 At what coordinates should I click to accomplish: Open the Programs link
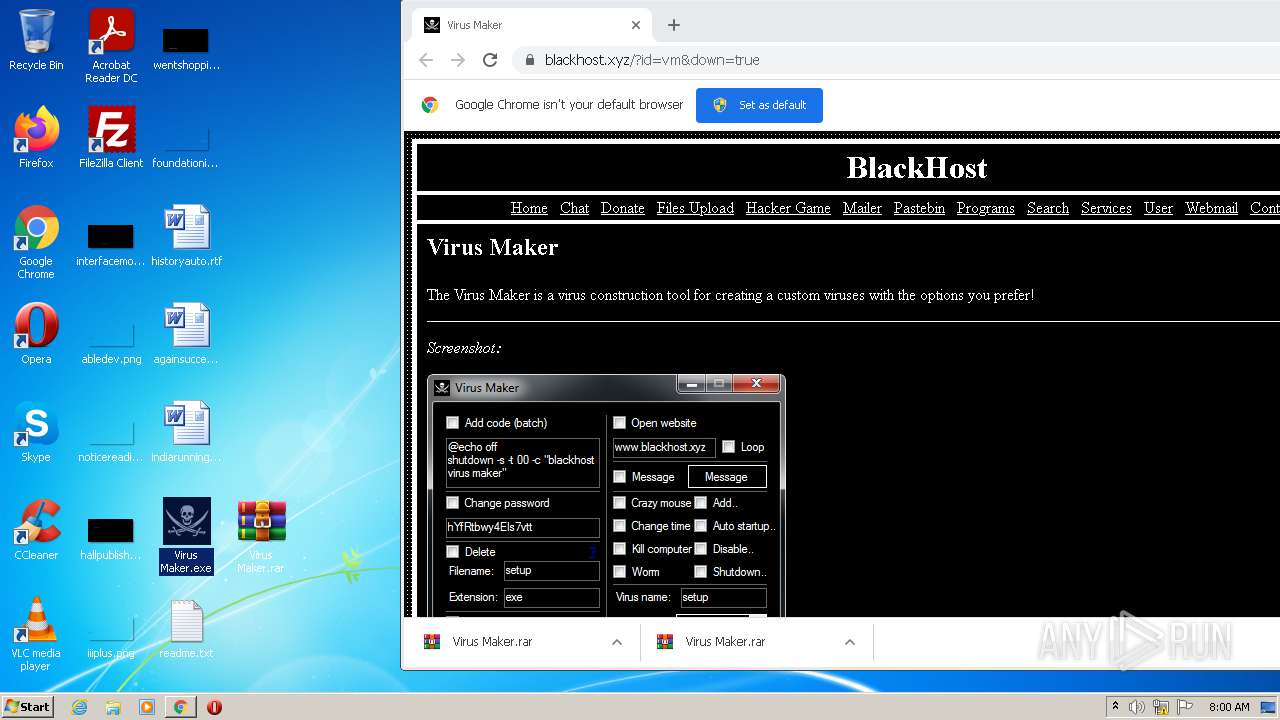click(x=985, y=208)
